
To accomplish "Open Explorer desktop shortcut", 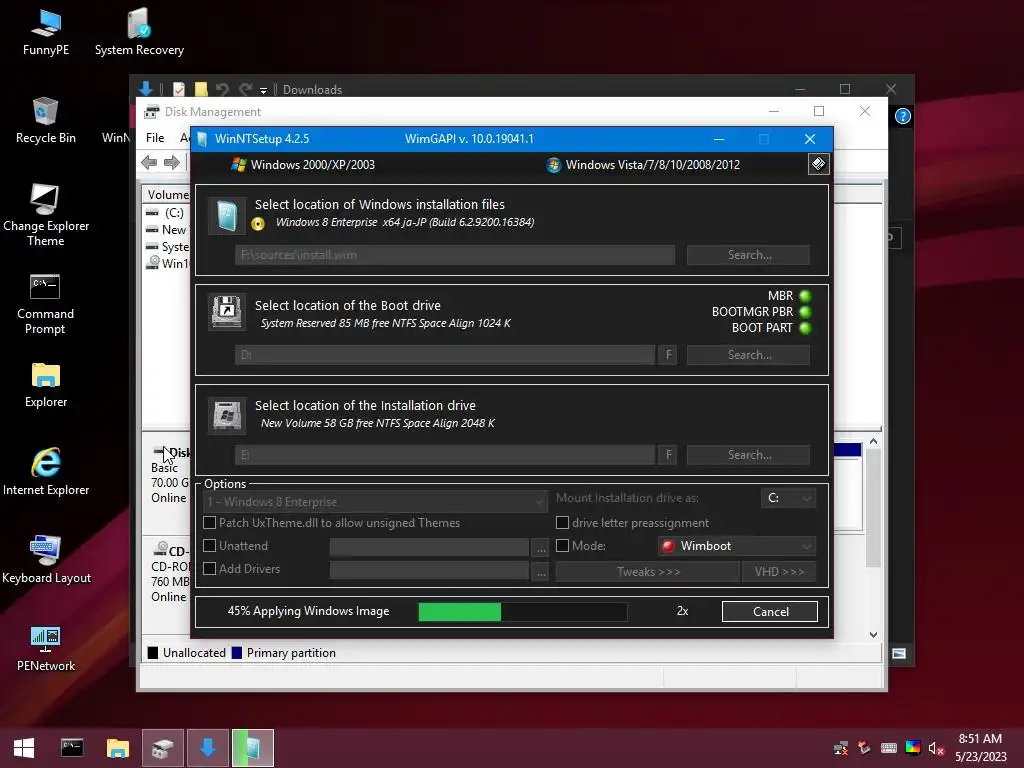I will click(46, 385).
